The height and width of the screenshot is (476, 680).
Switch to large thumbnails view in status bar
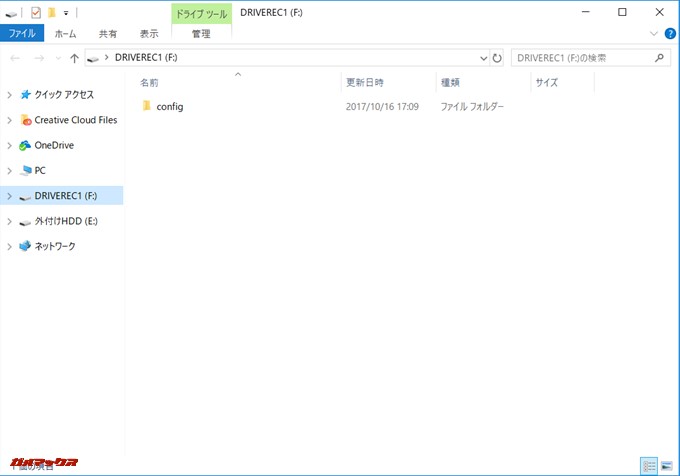coord(667,466)
